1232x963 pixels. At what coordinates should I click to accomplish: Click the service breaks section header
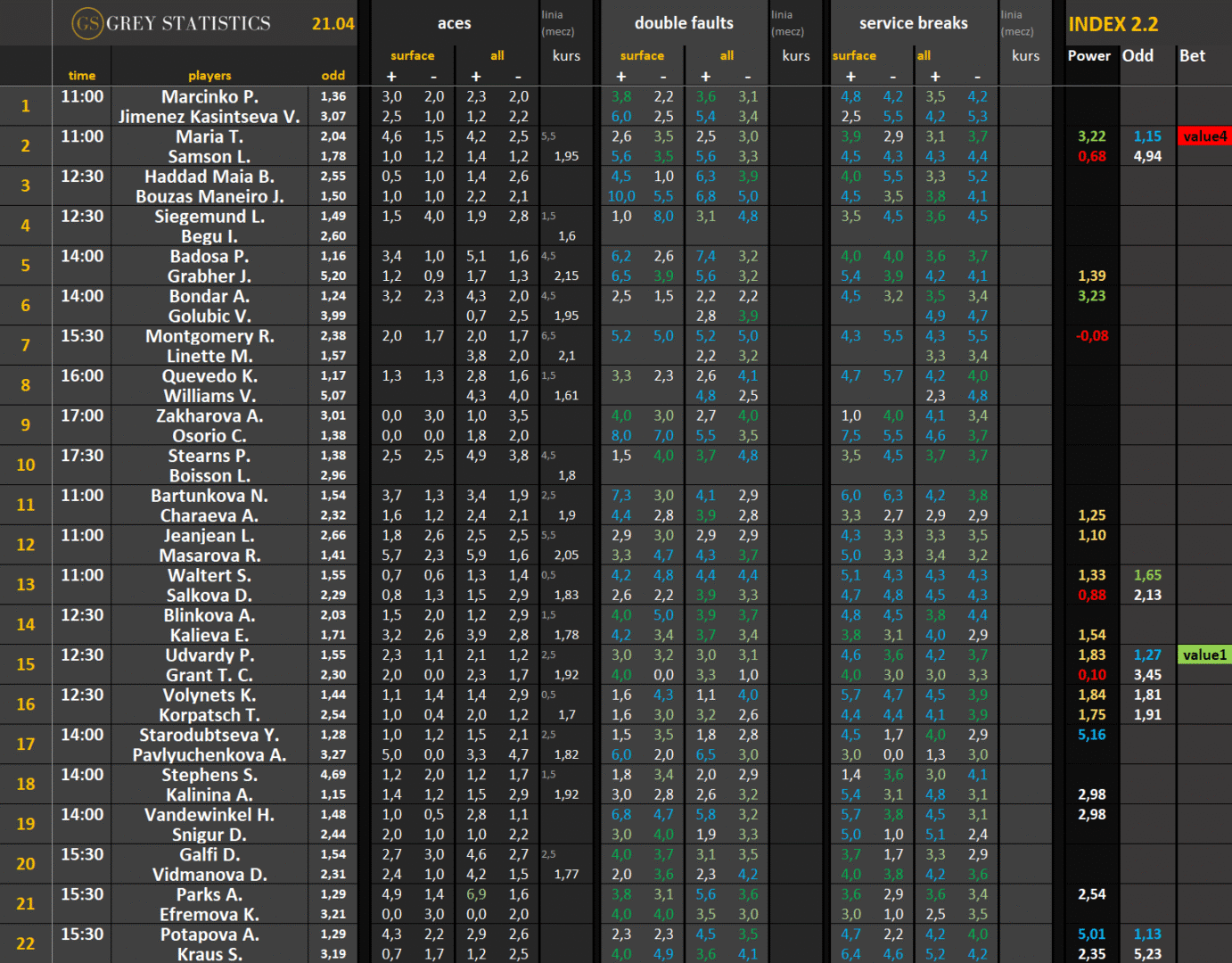coord(913,23)
